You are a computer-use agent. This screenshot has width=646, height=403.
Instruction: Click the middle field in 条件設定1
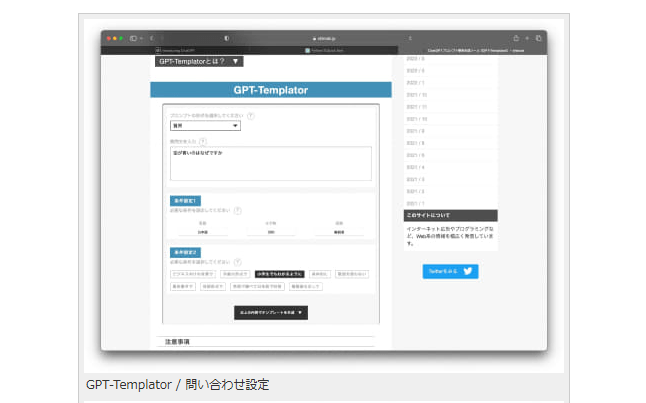tap(270, 231)
